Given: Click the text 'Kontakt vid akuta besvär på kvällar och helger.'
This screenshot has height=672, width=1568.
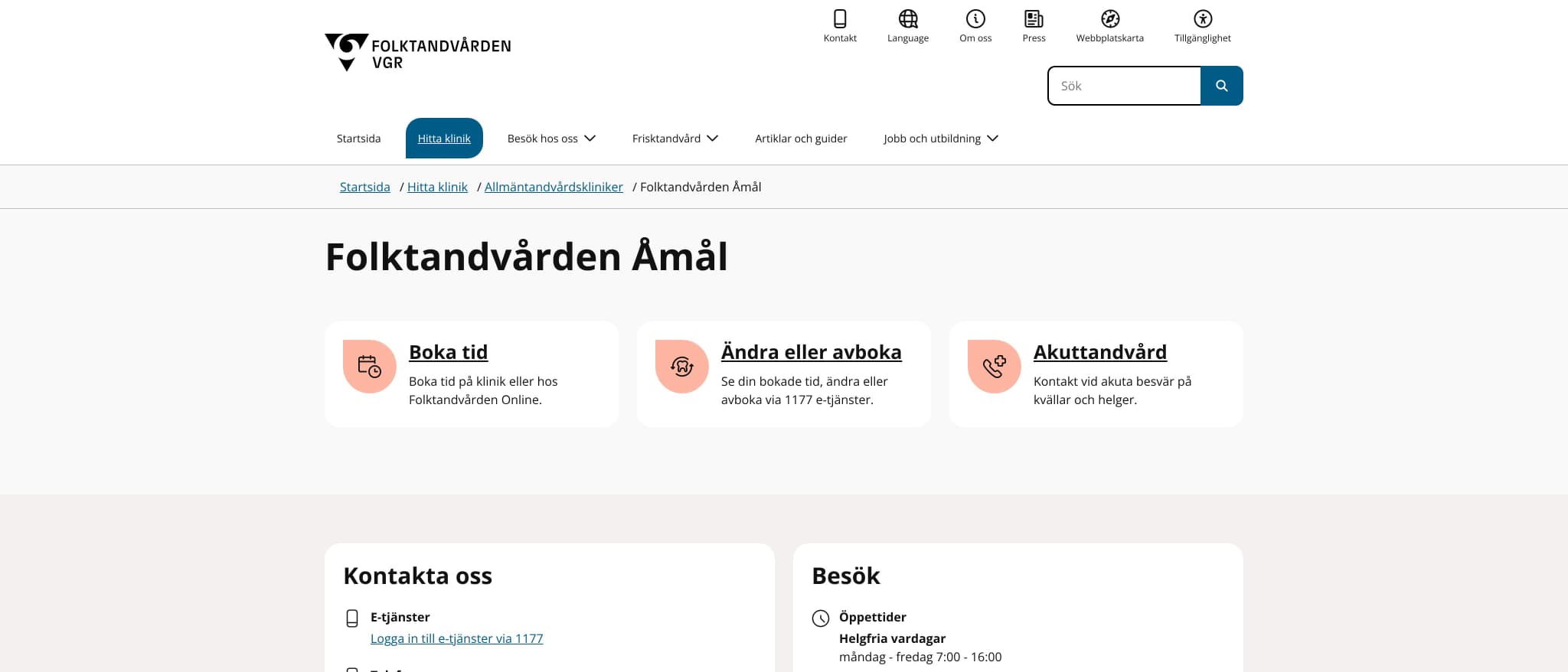Looking at the screenshot, I should (1112, 390).
